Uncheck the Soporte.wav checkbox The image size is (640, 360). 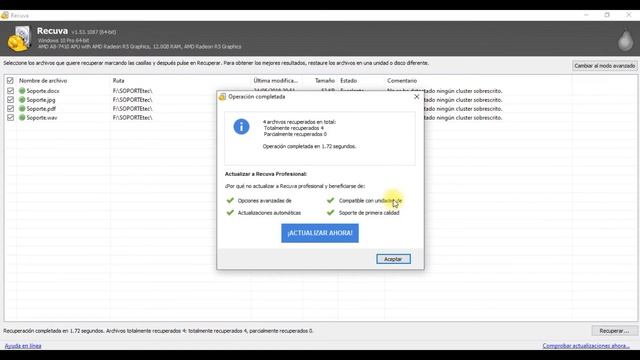point(11,118)
